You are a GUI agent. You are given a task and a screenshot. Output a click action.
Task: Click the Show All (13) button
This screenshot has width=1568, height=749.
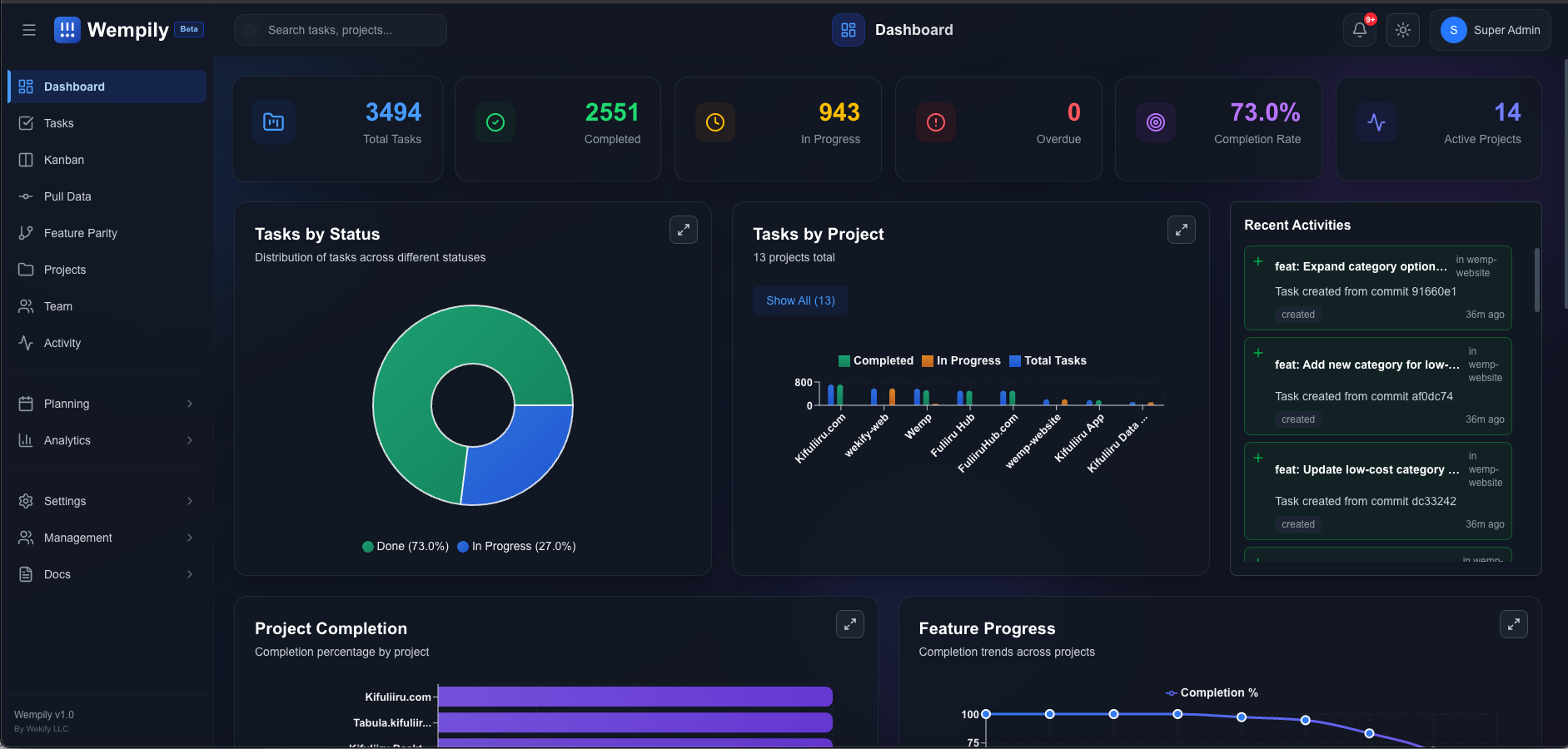(x=800, y=300)
